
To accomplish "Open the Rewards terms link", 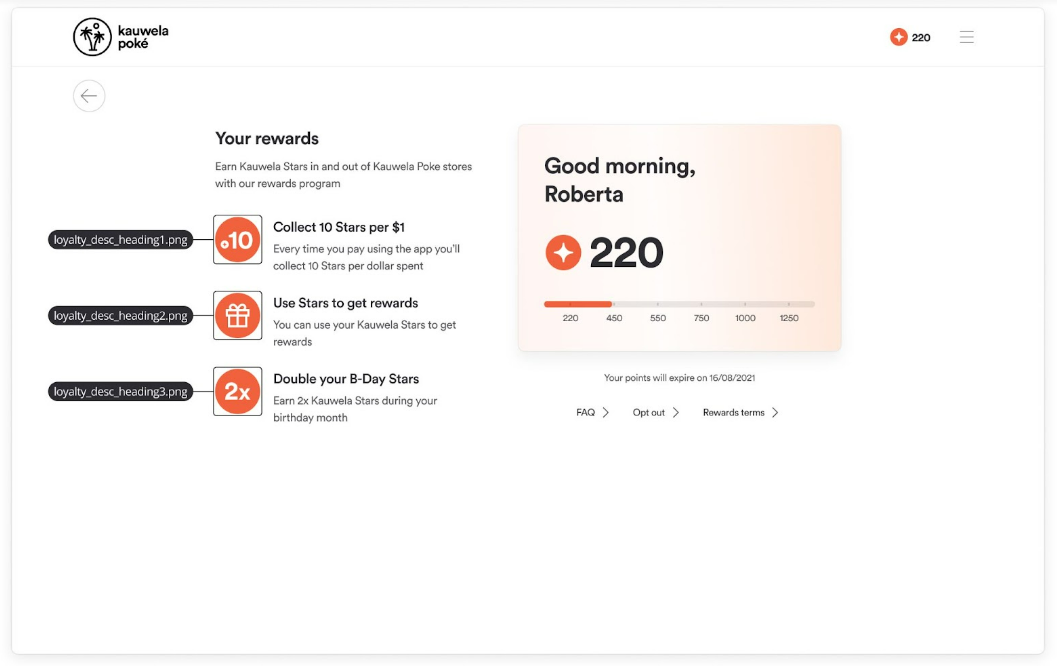I will 733,413.
